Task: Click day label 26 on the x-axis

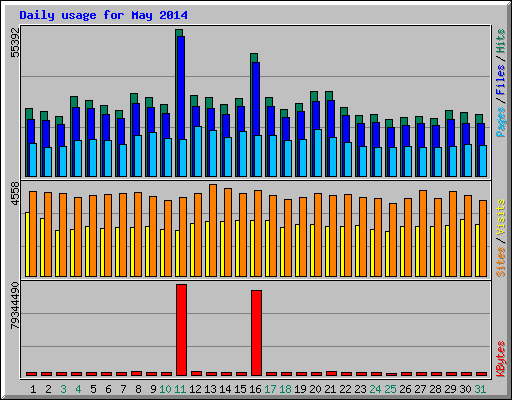Action: coord(405,389)
